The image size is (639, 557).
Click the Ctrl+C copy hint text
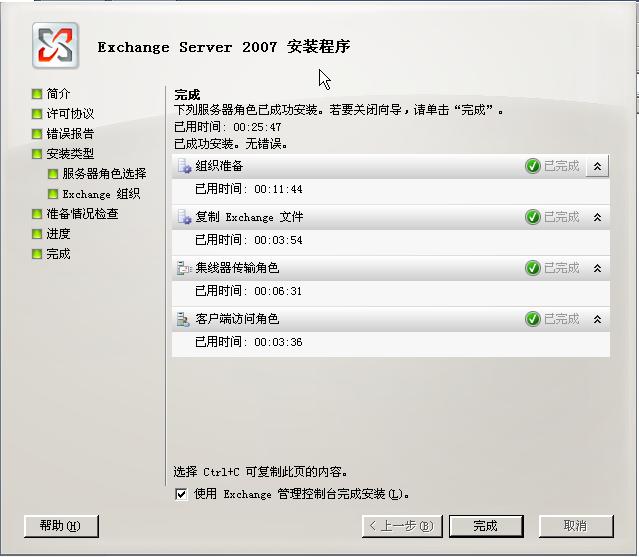click(x=261, y=472)
